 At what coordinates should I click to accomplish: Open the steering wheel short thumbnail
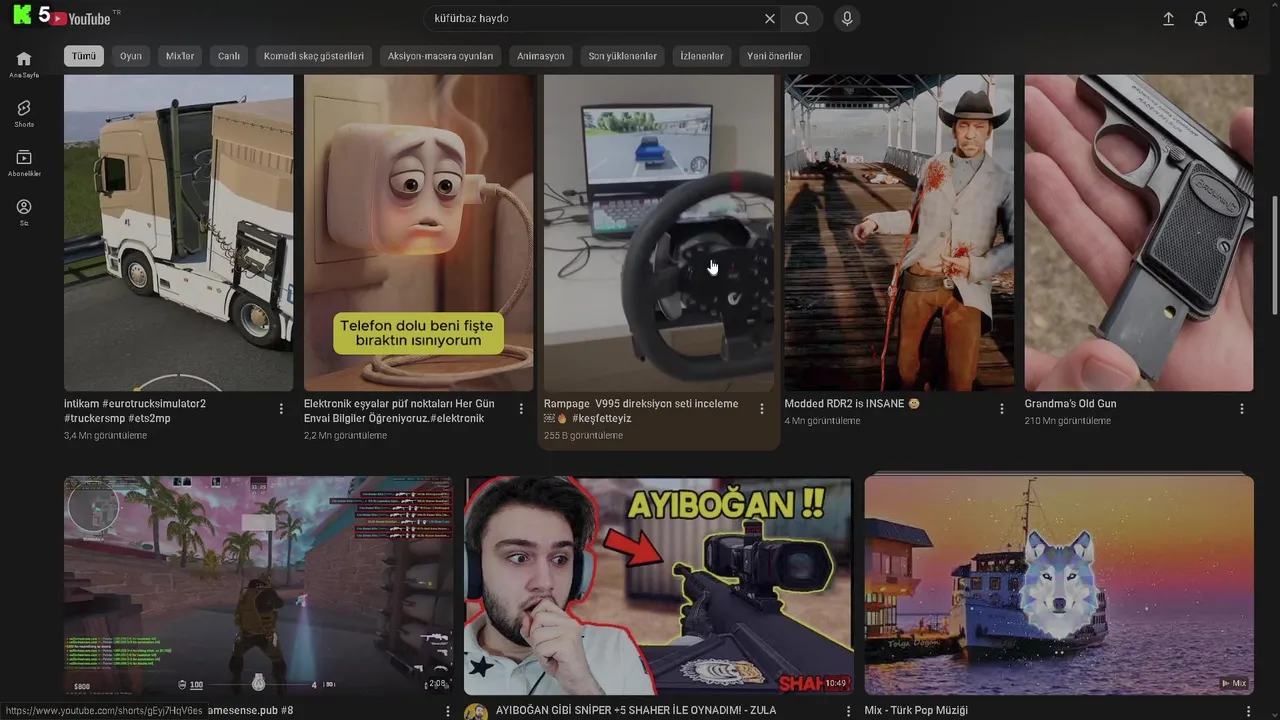[x=659, y=232]
